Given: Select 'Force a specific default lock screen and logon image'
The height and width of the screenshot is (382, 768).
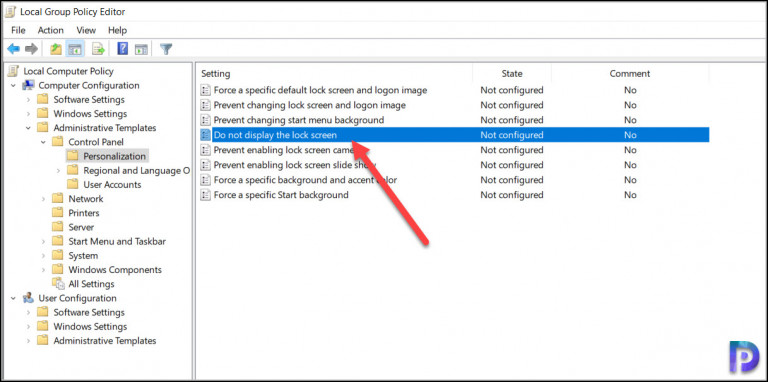Looking at the screenshot, I should pos(320,90).
